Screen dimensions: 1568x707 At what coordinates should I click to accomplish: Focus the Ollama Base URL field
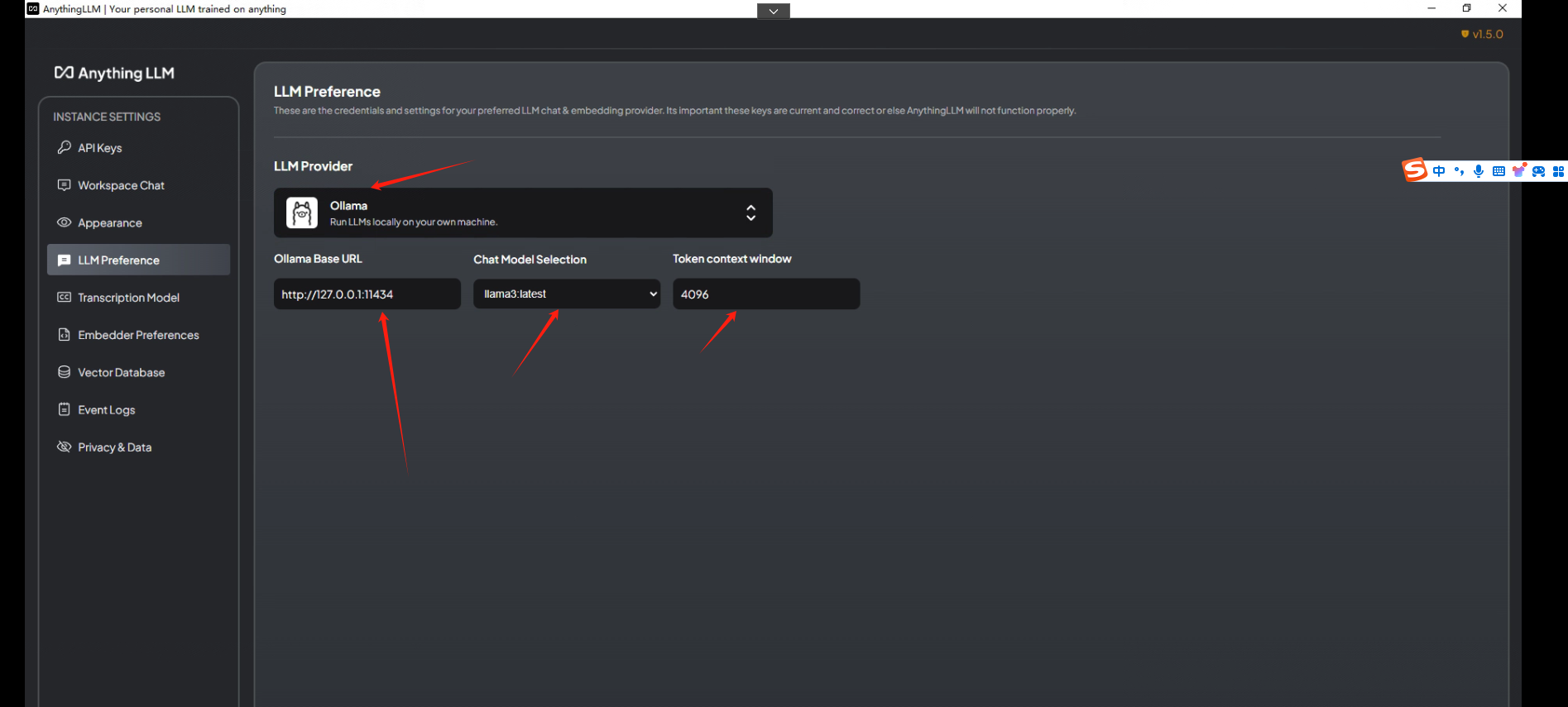[x=367, y=294]
